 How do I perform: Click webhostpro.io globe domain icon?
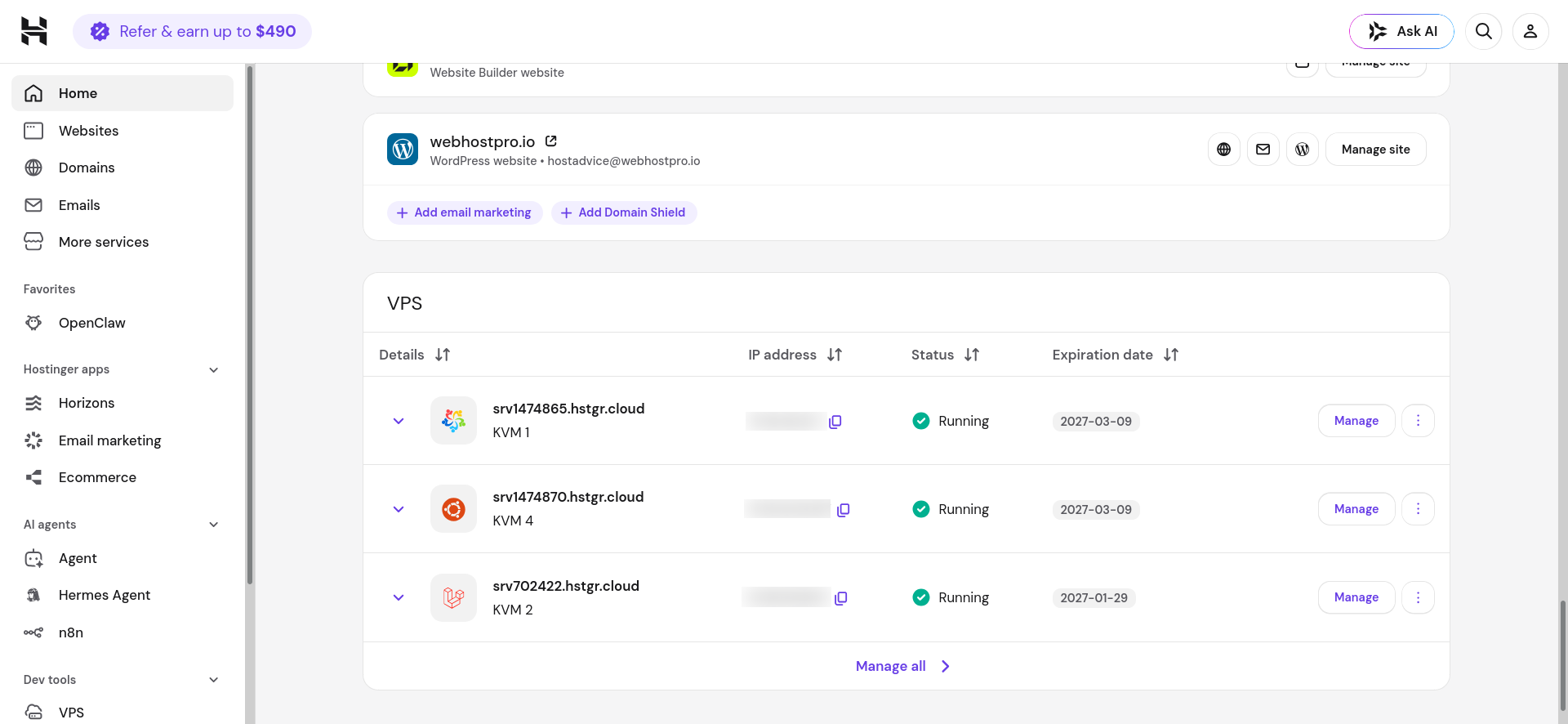coord(1223,150)
